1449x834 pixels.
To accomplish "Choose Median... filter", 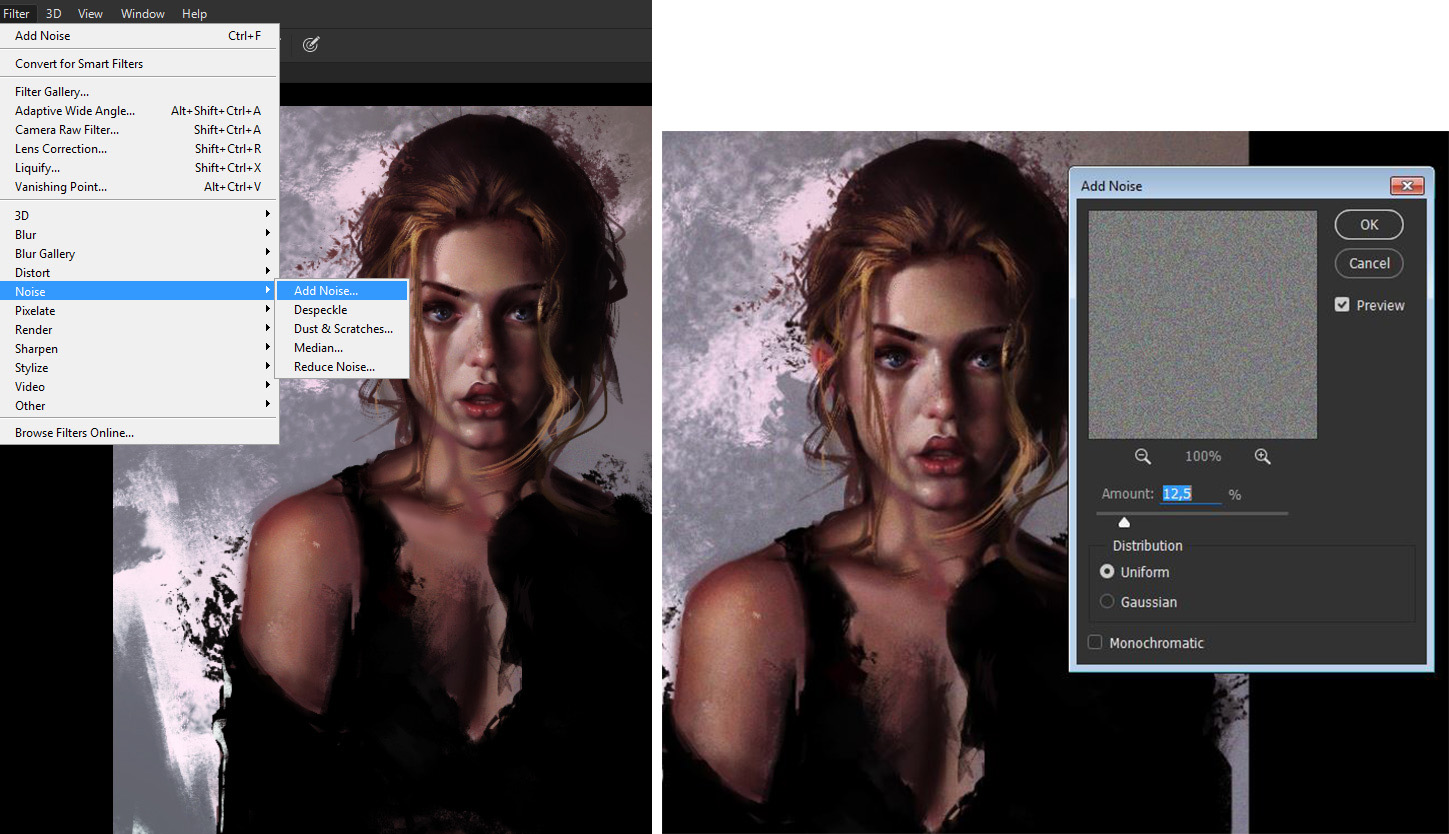I will (342, 348).
